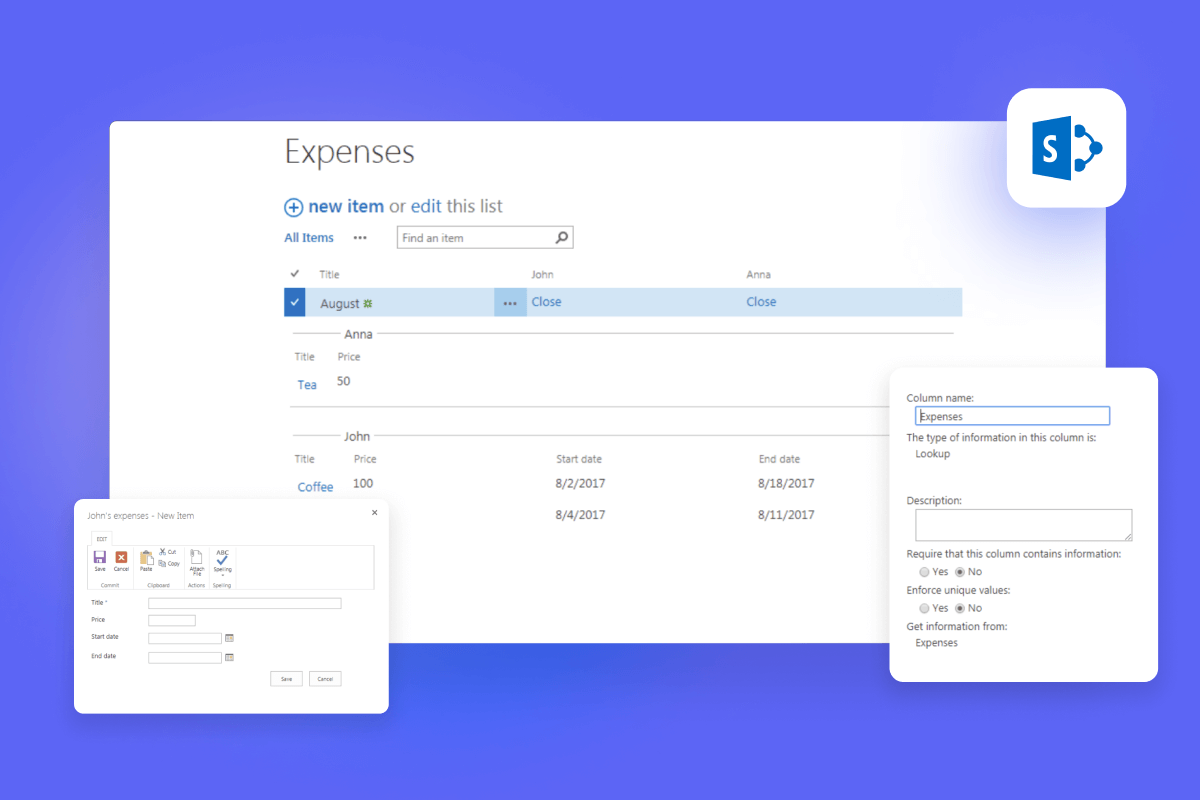
Task: Deselect the checkbox on the August row
Action: click(293, 301)
